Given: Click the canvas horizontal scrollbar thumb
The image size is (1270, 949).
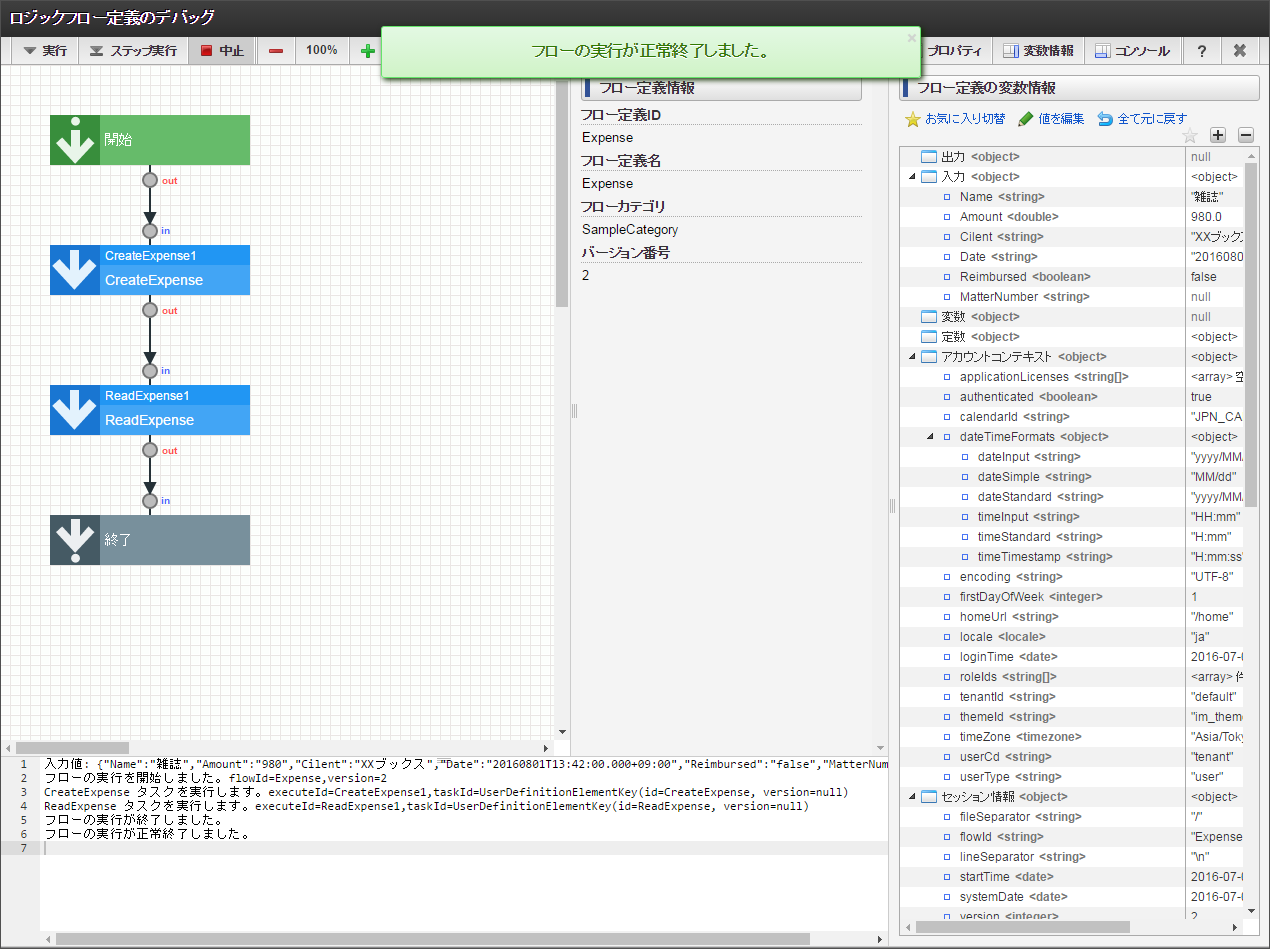Looking at the screenshot, I should click(x=72, y=748).
